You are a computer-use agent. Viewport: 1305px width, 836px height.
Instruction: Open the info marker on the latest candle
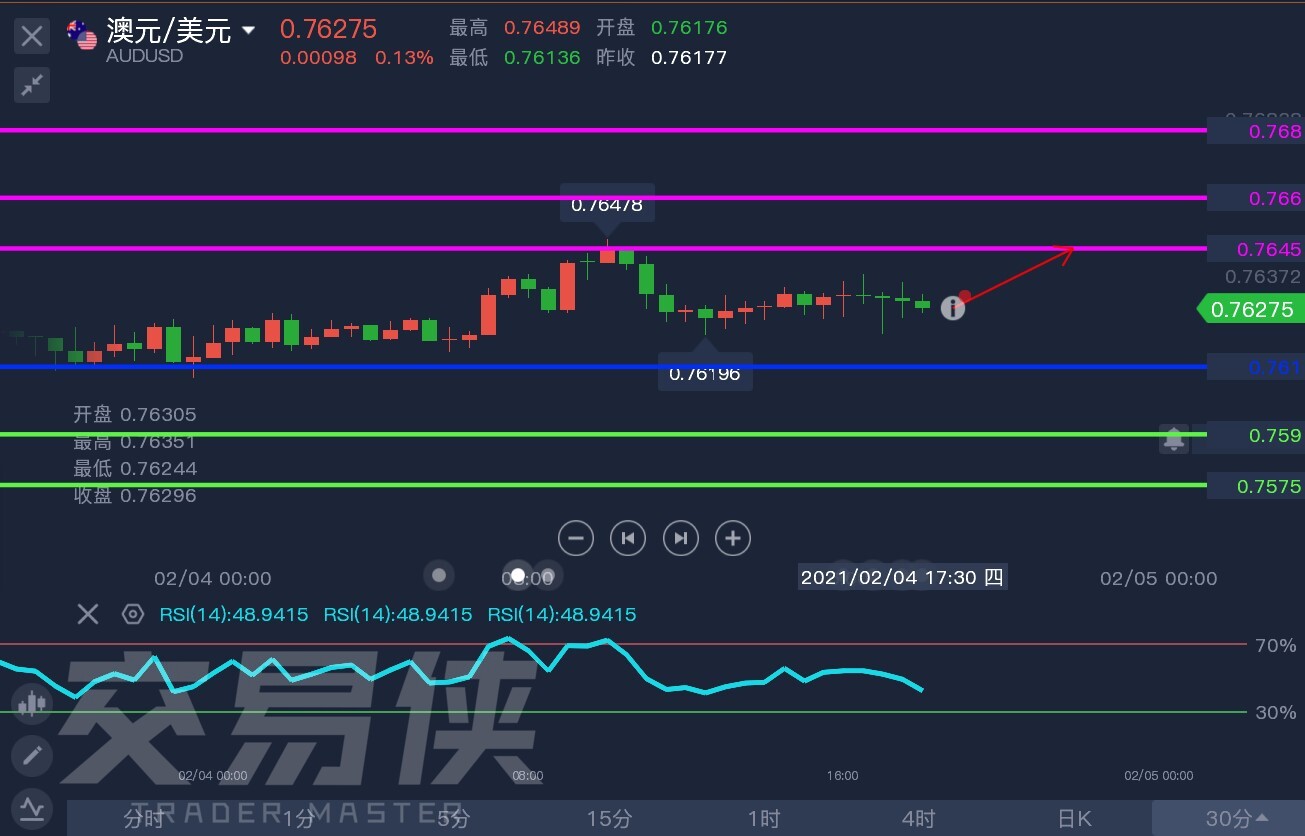953,308
